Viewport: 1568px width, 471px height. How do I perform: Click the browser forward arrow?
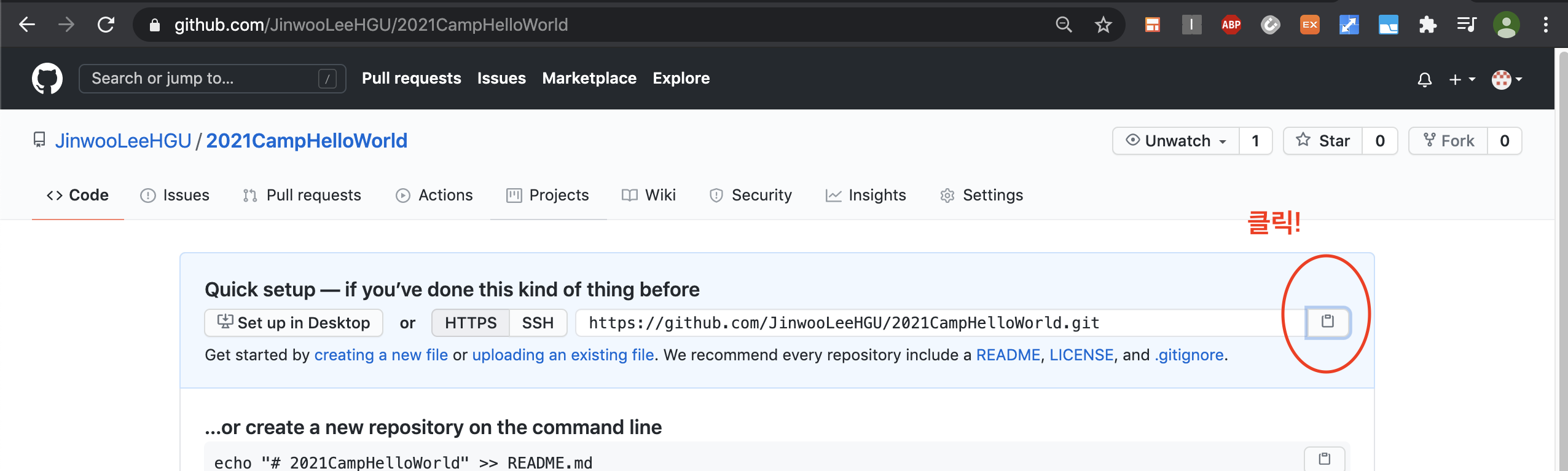pos(66,25)
